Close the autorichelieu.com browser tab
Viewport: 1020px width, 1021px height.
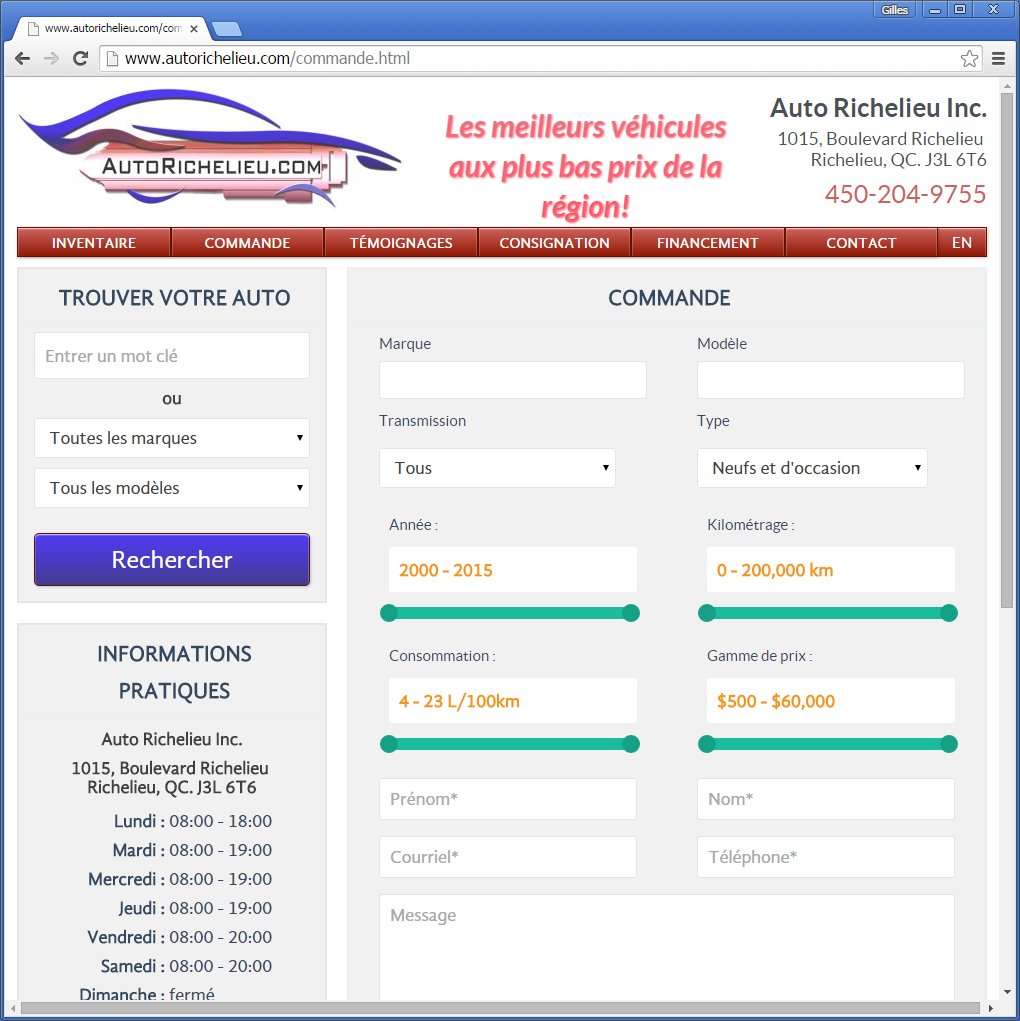(193, 29)
